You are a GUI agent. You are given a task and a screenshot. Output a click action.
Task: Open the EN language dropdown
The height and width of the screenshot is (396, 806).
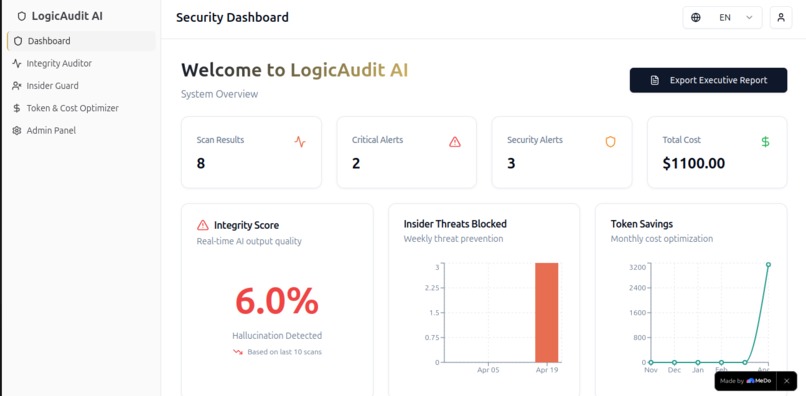[x=722, y=17]
